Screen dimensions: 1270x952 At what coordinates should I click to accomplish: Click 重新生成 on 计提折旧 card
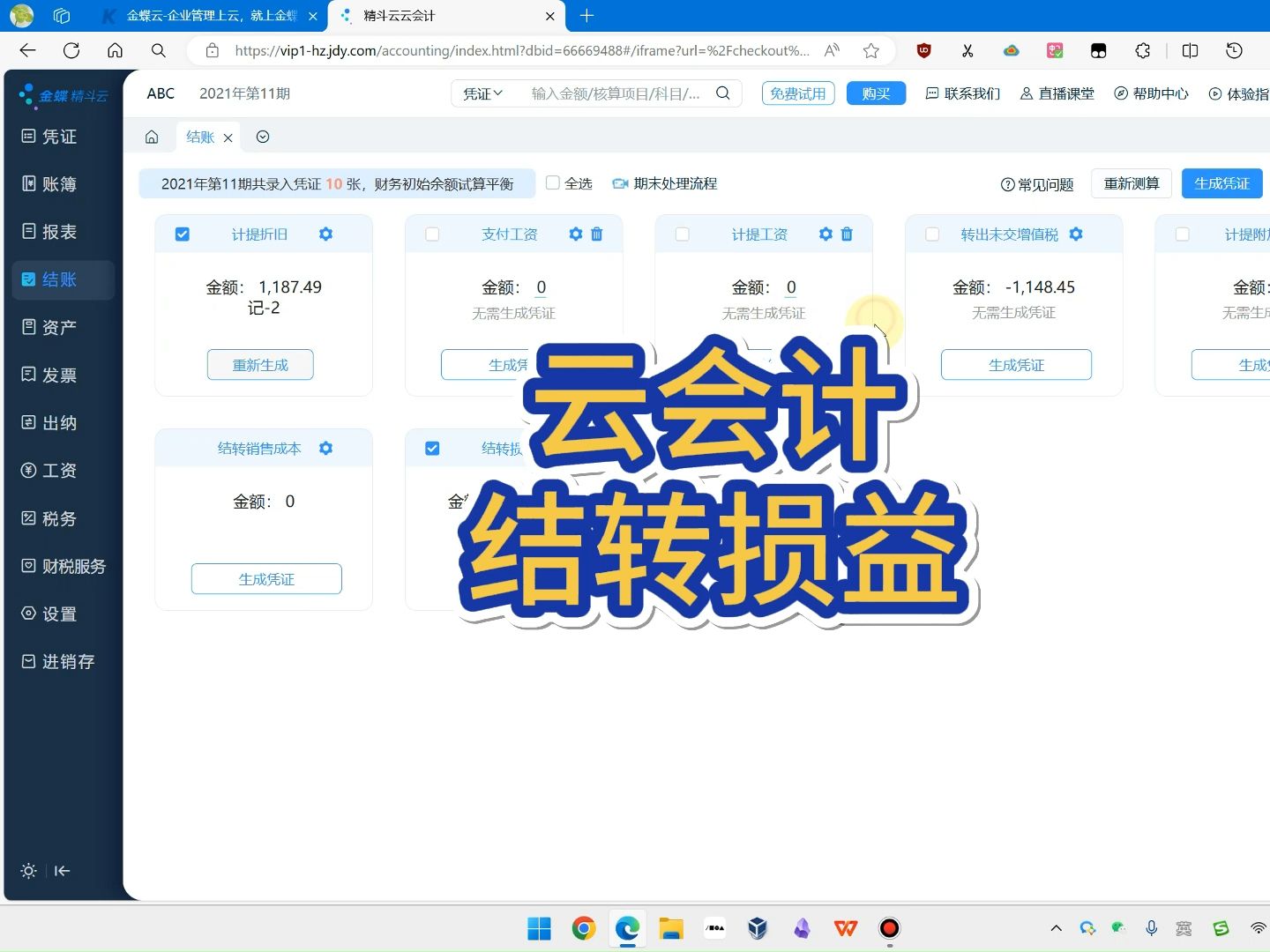click(260, 365)
